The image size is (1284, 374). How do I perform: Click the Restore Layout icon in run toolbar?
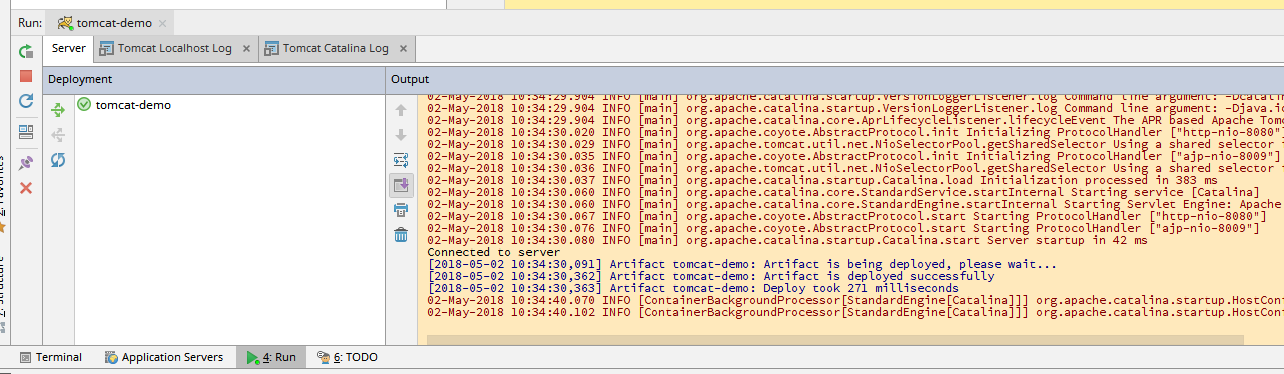[26, 131]
